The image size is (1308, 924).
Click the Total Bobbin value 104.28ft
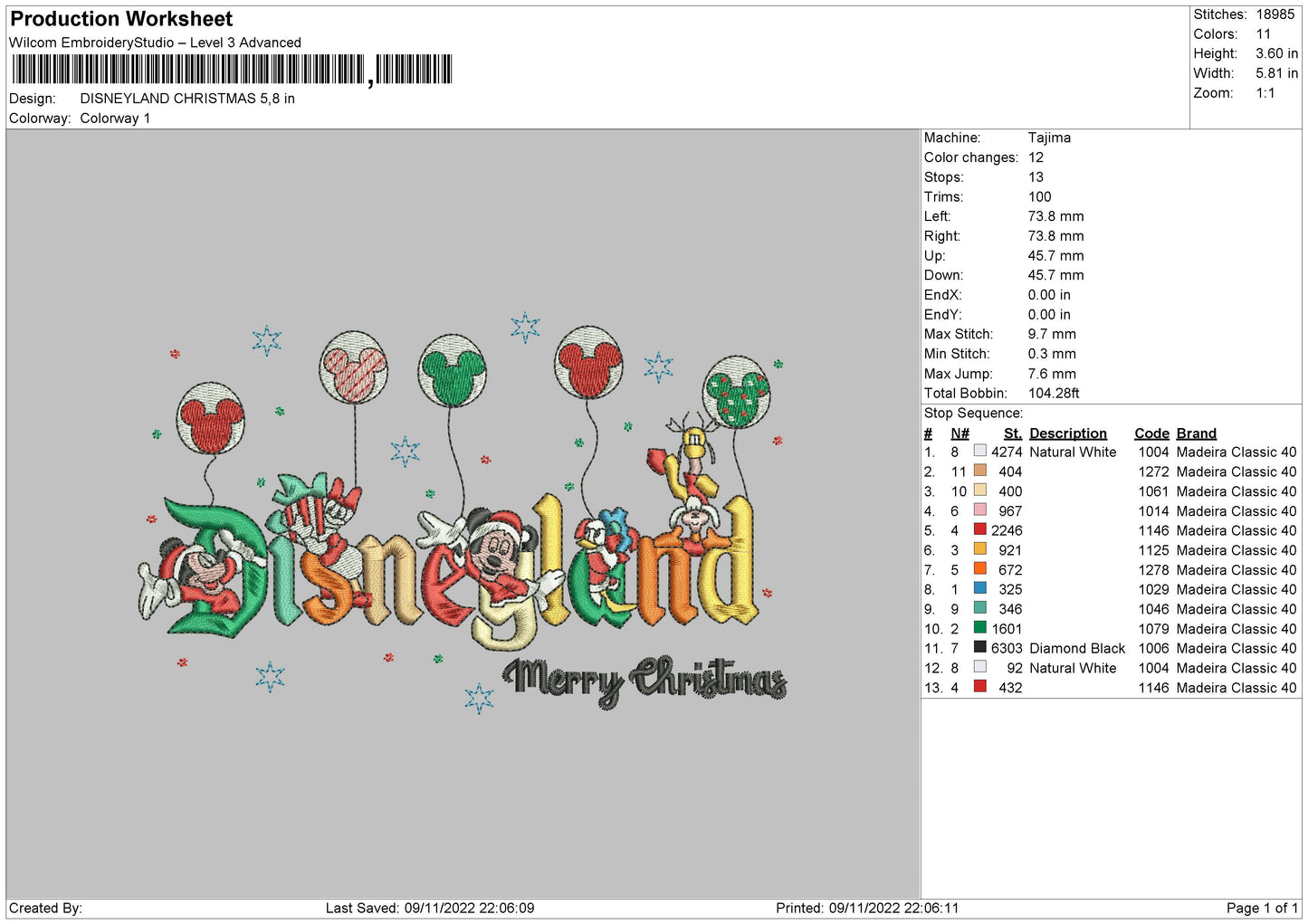coord(1054,393)
